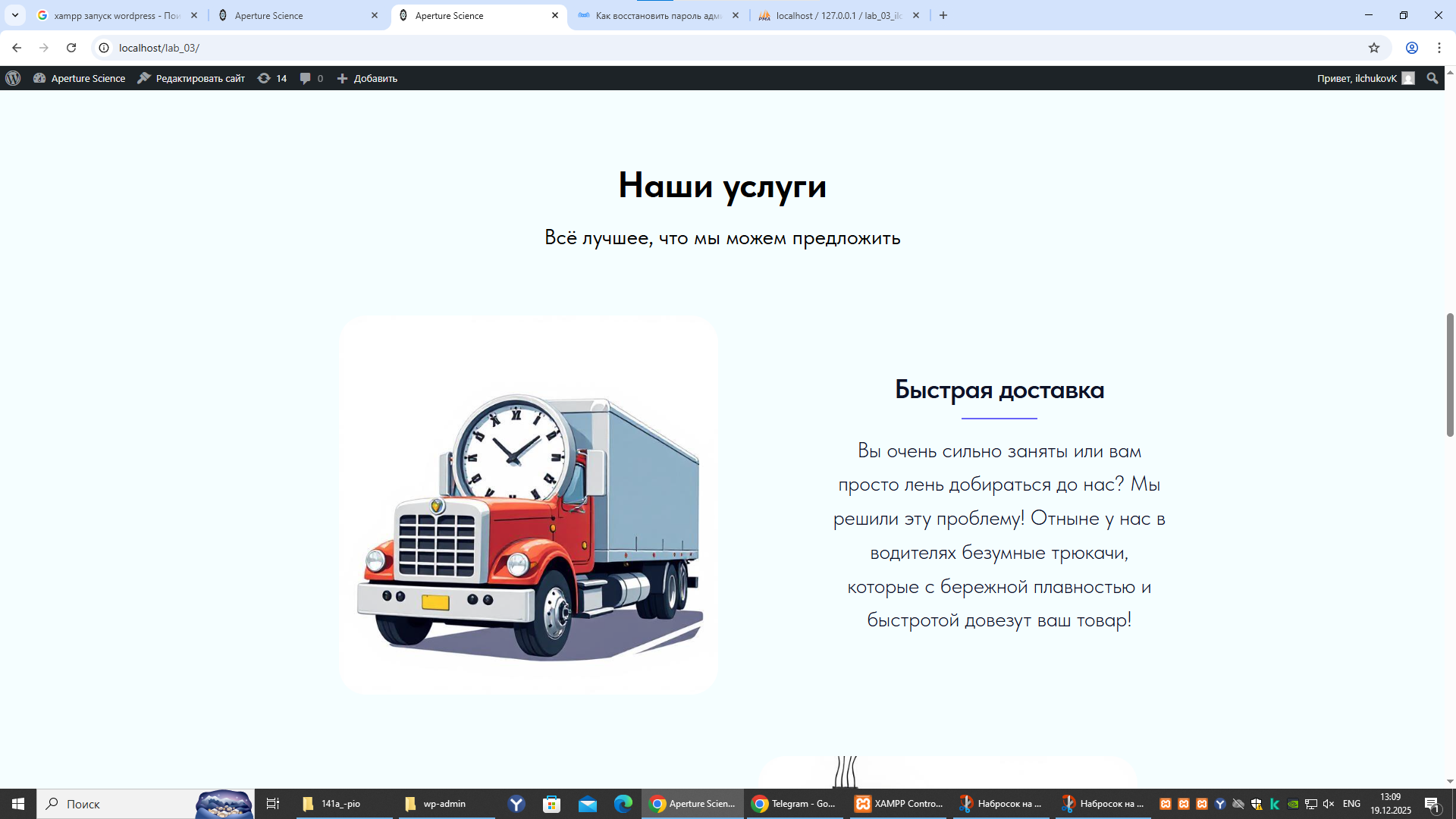Screen dimensions: 1456x819
Task: Open the Chrome profile icon
Action: coord(1411,48)
